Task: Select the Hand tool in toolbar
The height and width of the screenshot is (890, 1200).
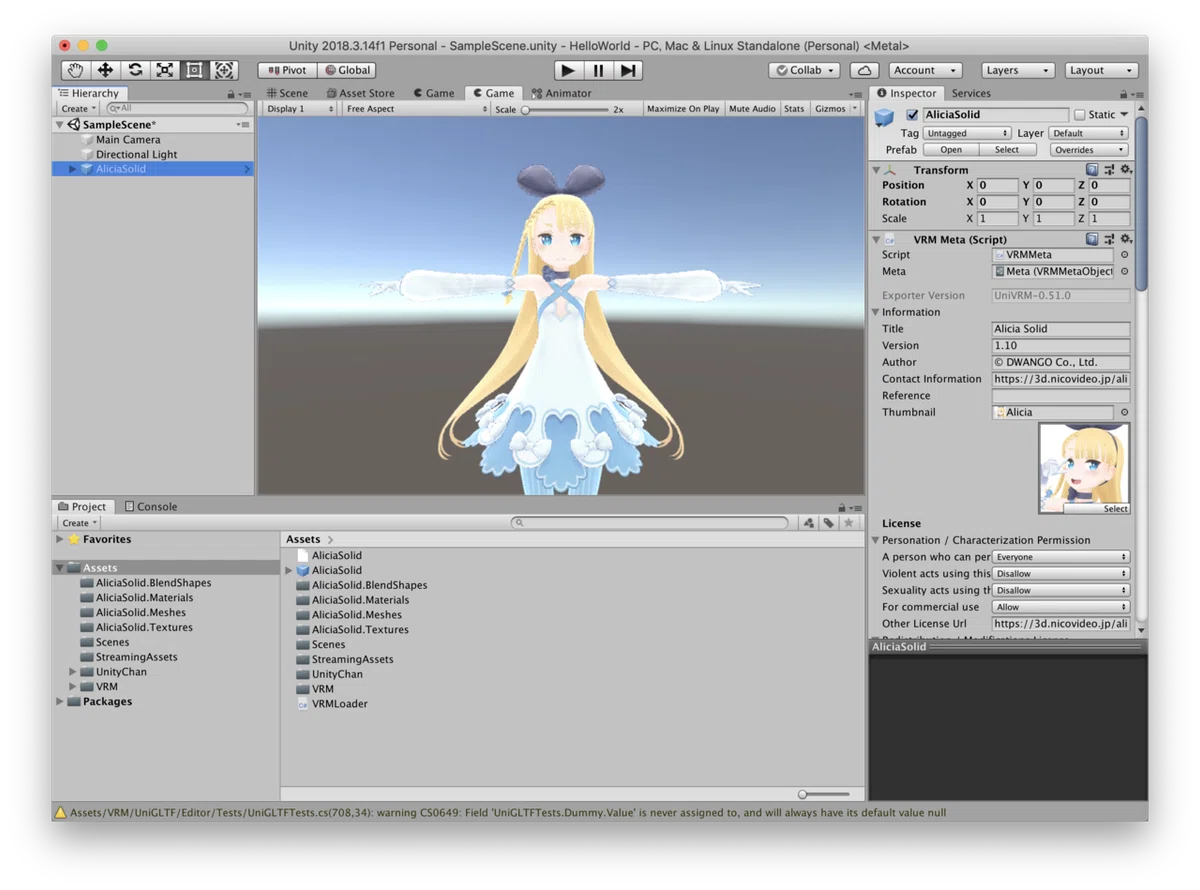Action: coord(75,70)
